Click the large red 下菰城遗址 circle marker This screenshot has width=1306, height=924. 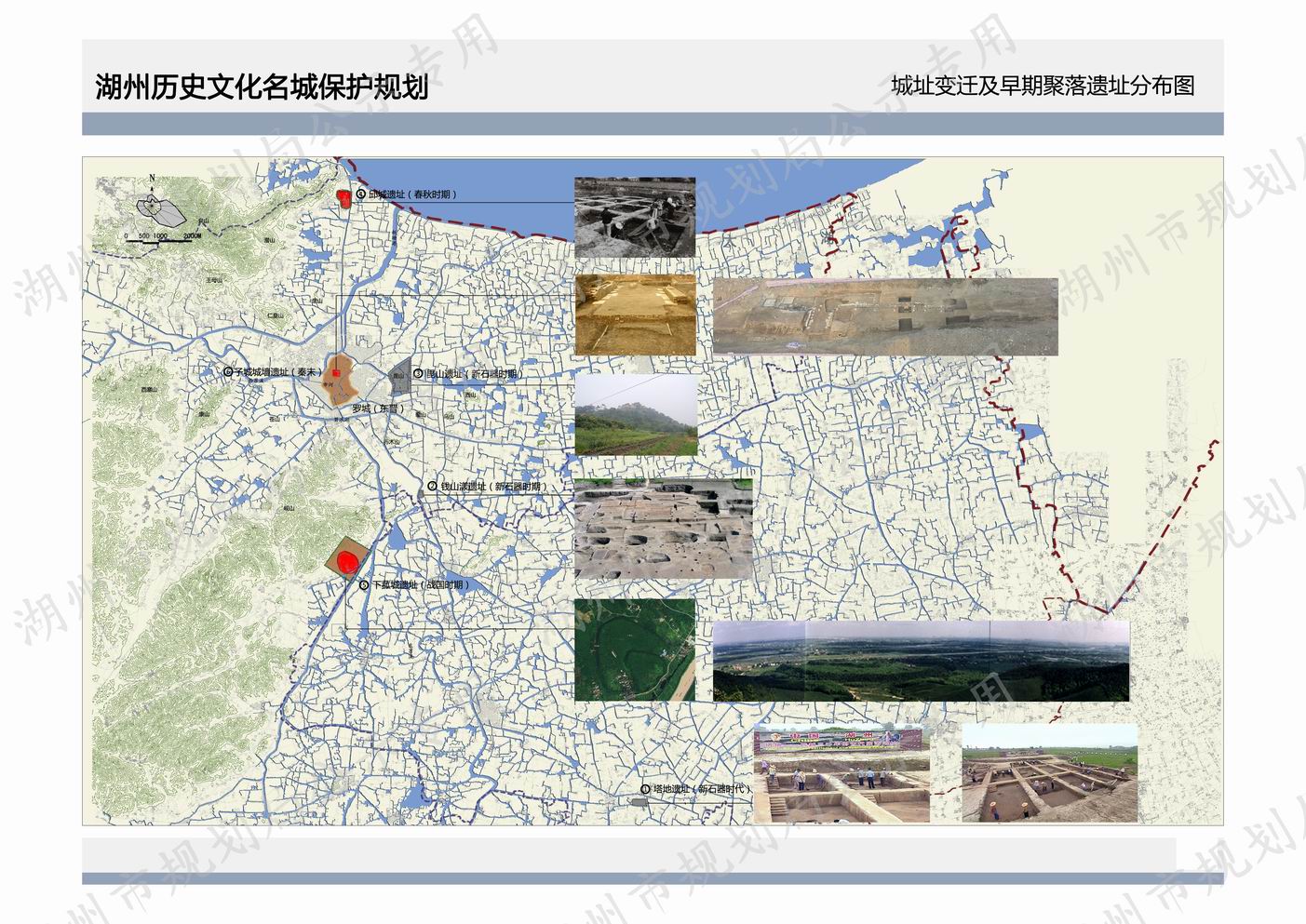(x=348, y=562)
